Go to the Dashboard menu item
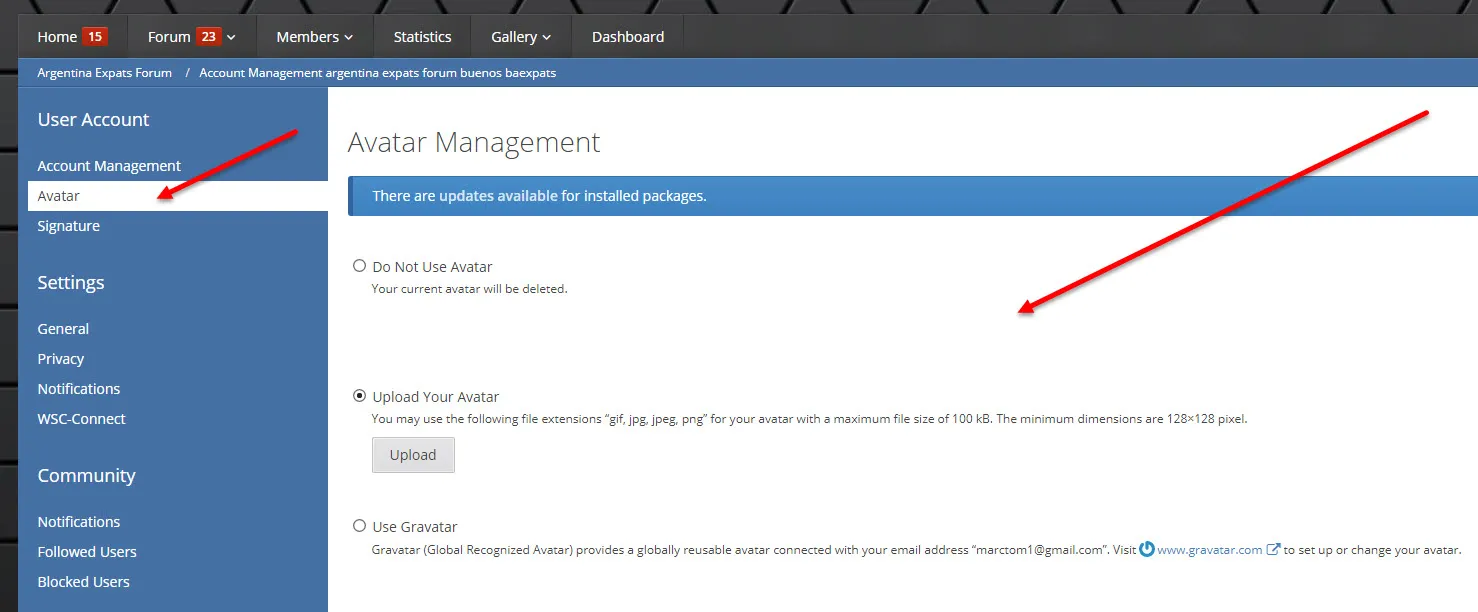Screen dimensions: 1478x612 tap(627, 37)
